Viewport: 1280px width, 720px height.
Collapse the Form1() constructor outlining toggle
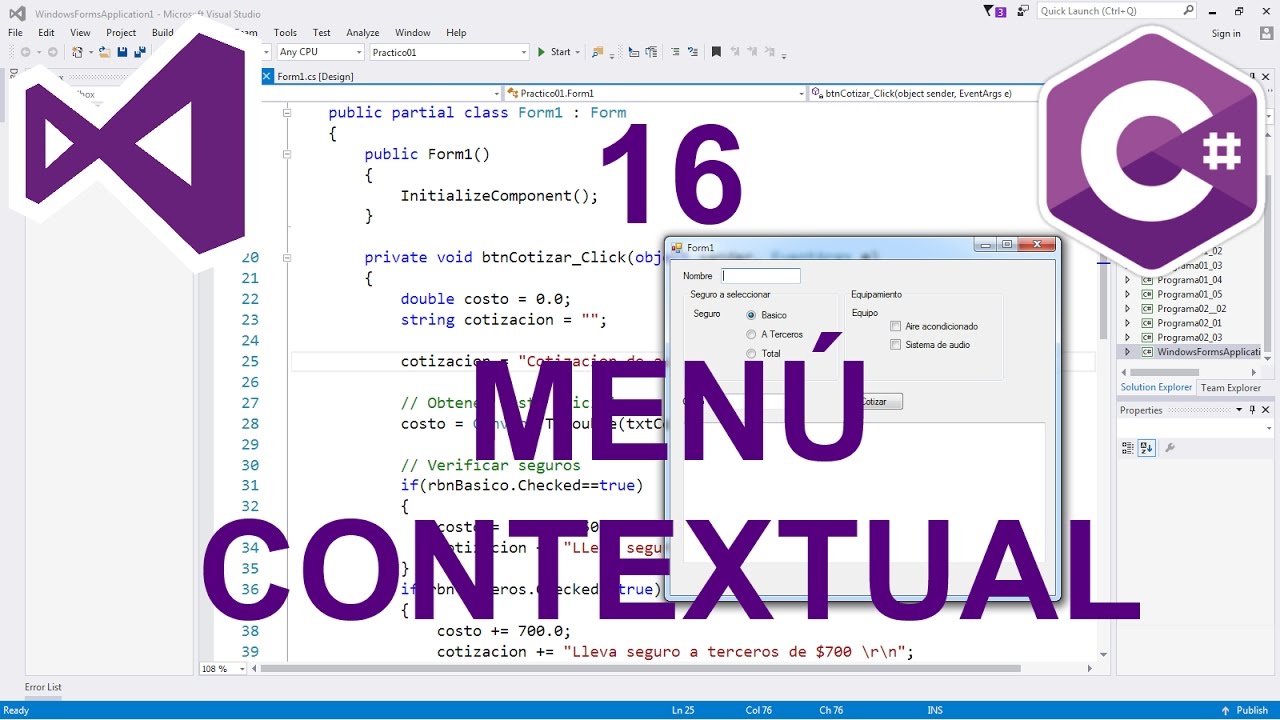coord(287,154)
